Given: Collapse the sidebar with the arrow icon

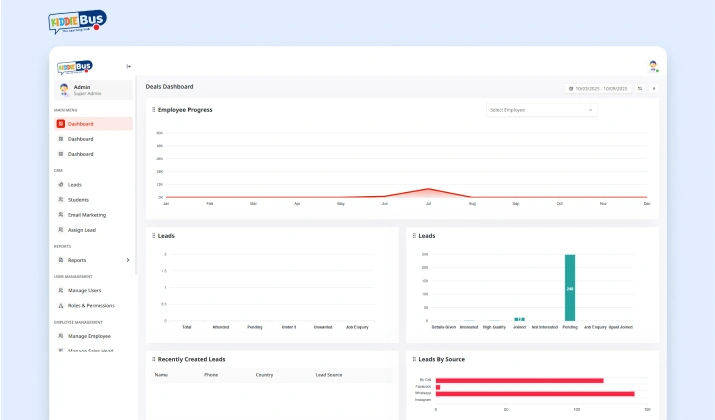Looking at the screenshot, I should pos(129,67).
